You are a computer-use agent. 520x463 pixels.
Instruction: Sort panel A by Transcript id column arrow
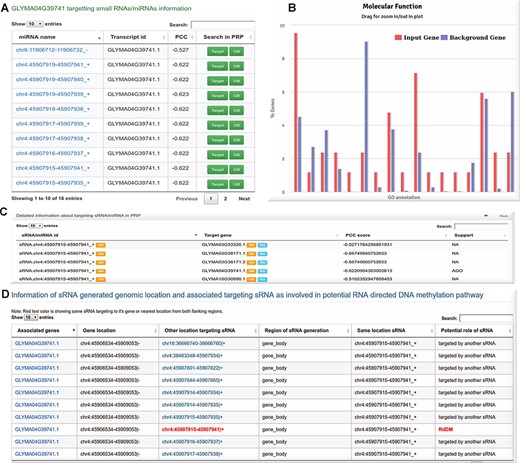coord(164,37)
